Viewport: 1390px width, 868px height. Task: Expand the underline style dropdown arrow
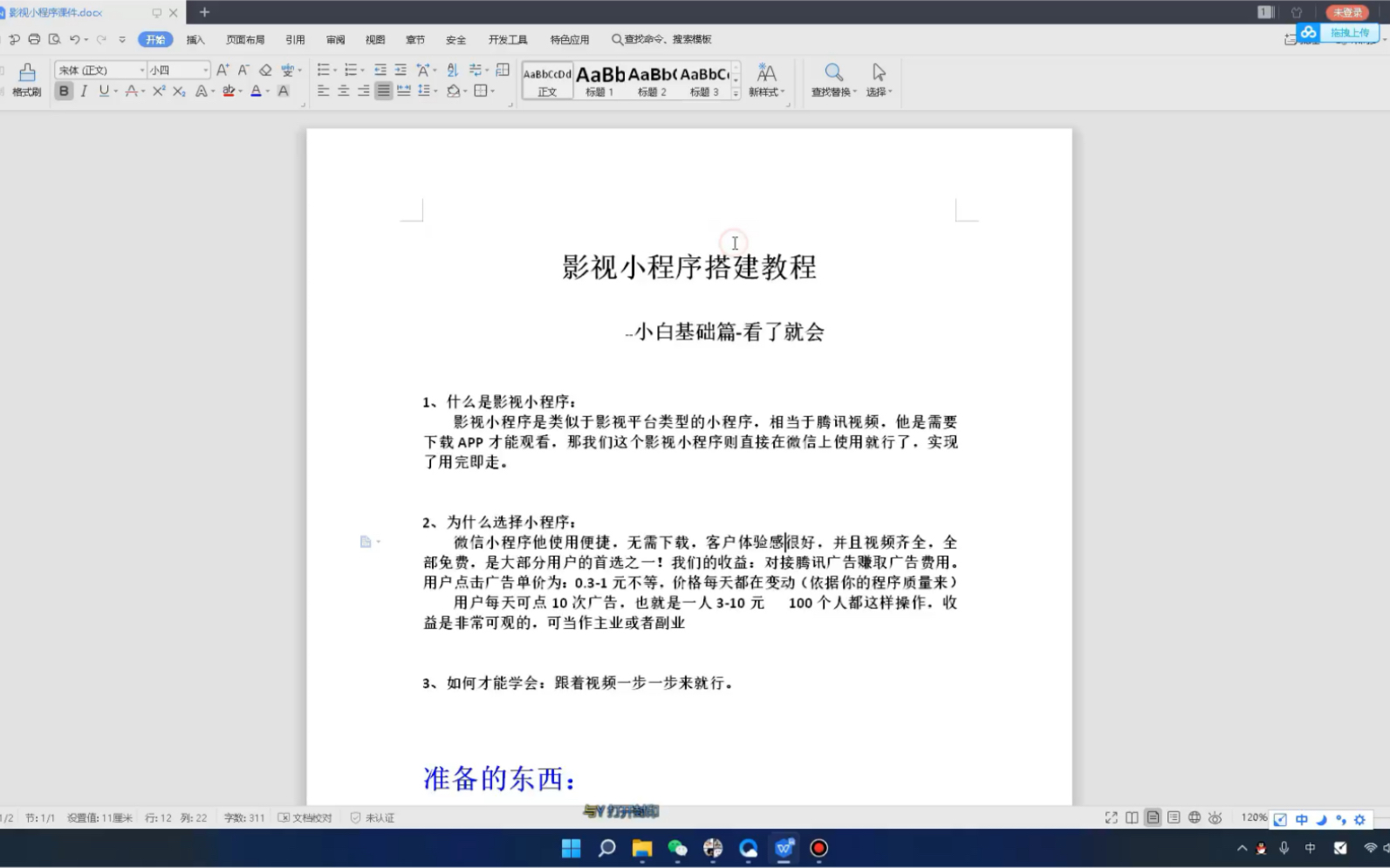coord(115,92)
